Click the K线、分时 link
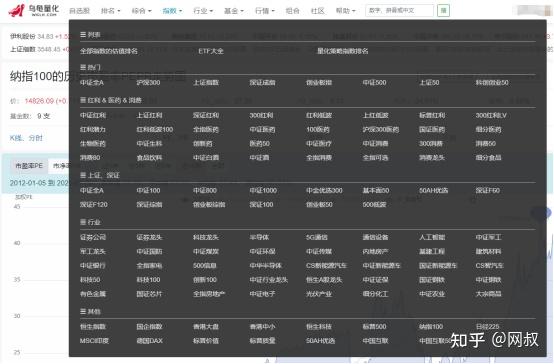 pyautogui.click(x=26, y=138)
